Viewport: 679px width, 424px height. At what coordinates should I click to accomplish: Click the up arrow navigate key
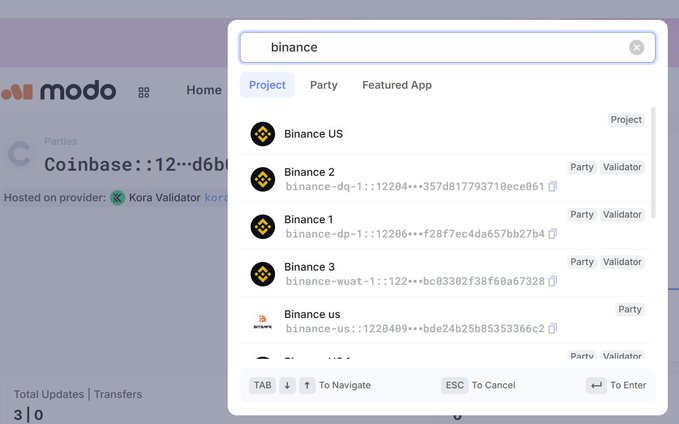pyautogui.click(x=307, y=385)
